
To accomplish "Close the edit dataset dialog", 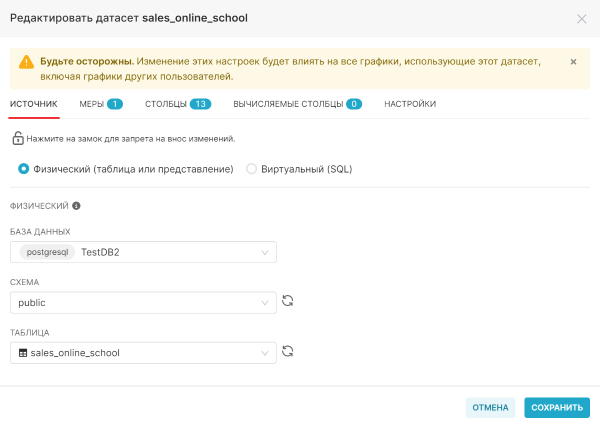I will [582, 19].
